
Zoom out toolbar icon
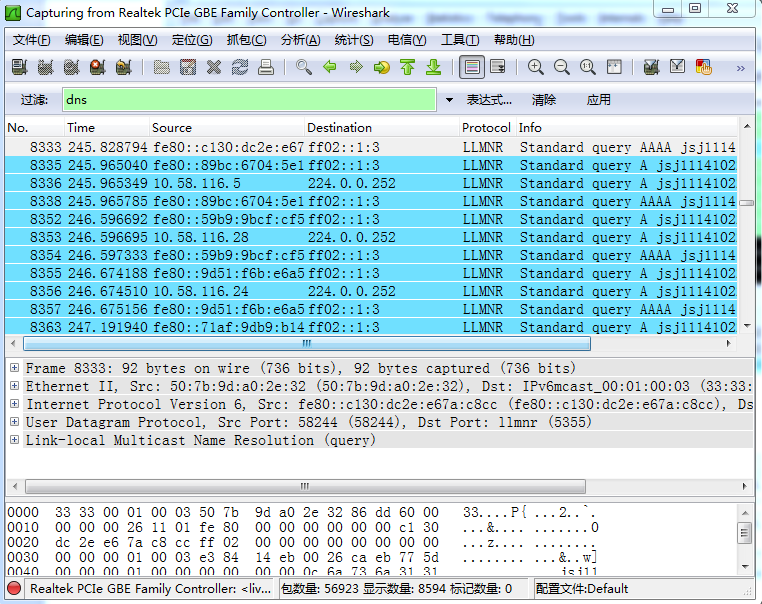[x=562, y=67]
